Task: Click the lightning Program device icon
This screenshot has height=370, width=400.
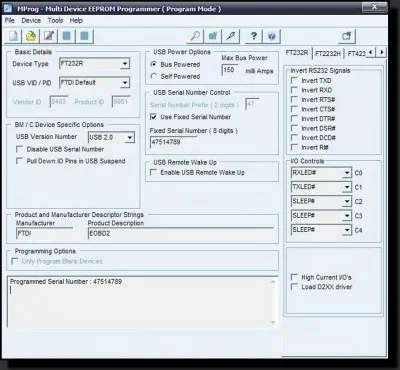Action: coord(231,36)
